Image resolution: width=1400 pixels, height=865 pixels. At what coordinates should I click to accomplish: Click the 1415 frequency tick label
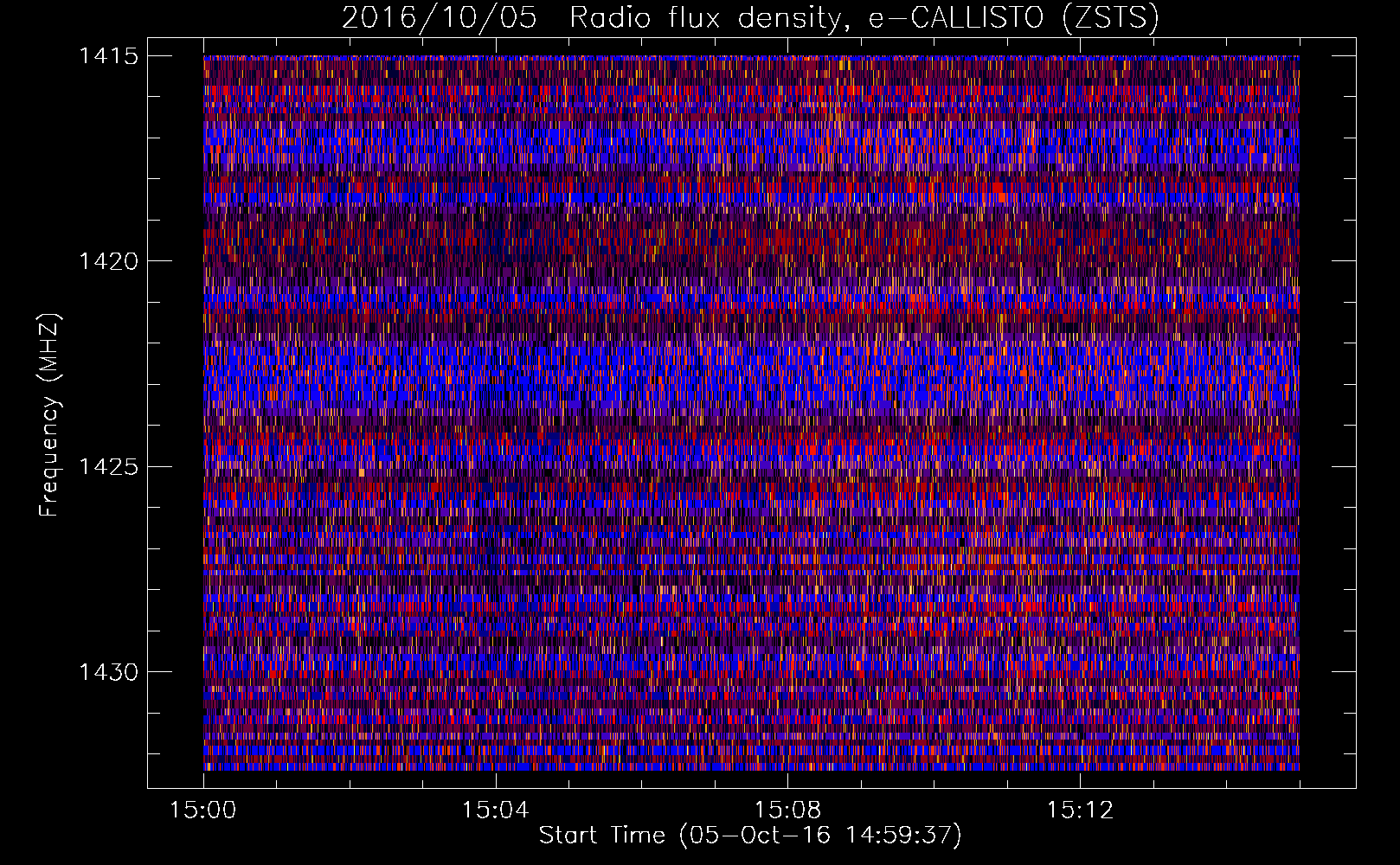(108, 56)
